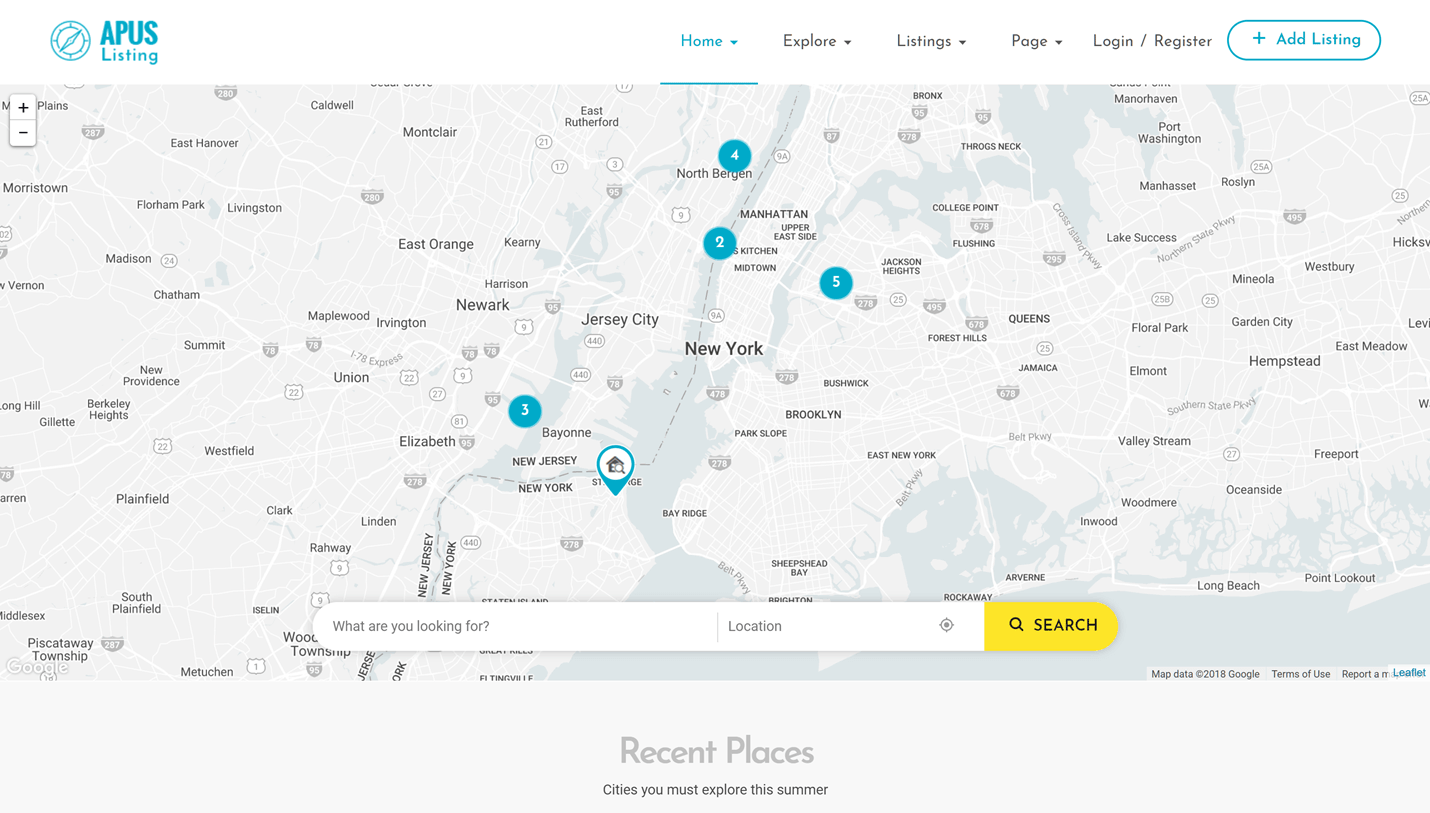Click the 'Bayonne' map label
Screen dimensions: 1430x813
click(566, 433)
